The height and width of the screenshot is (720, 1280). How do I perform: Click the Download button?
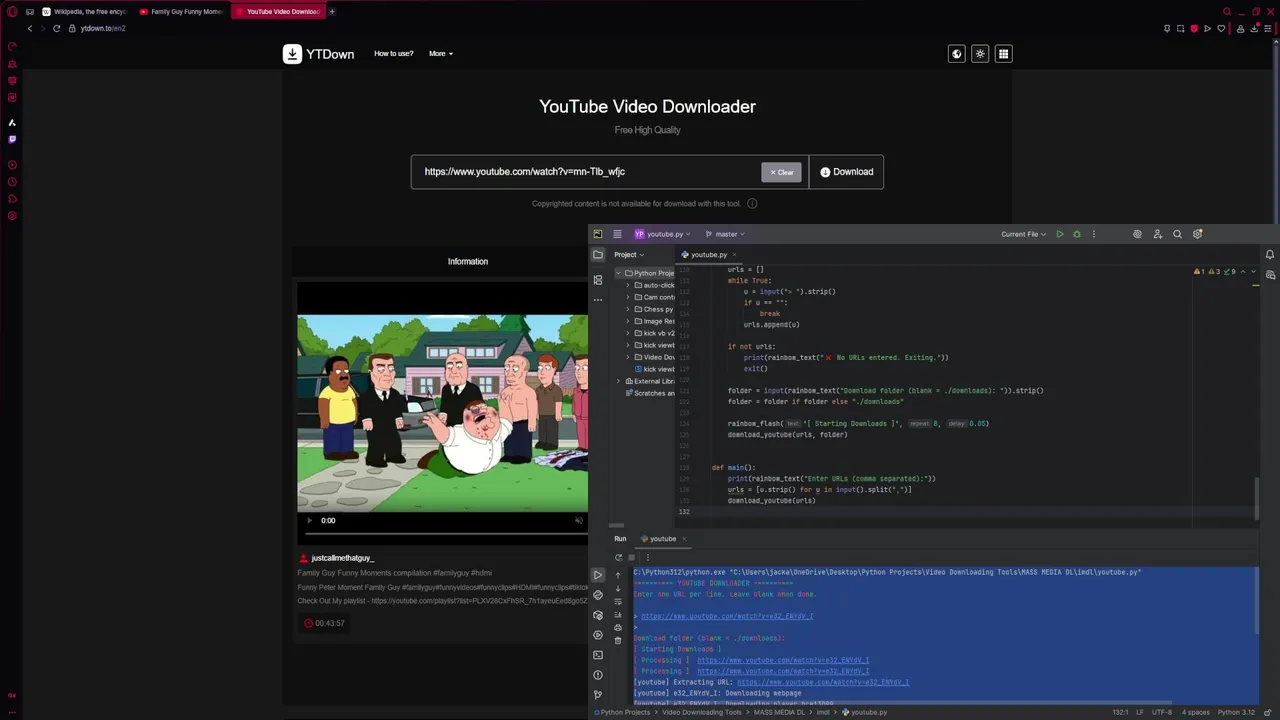tap(846, 172)
